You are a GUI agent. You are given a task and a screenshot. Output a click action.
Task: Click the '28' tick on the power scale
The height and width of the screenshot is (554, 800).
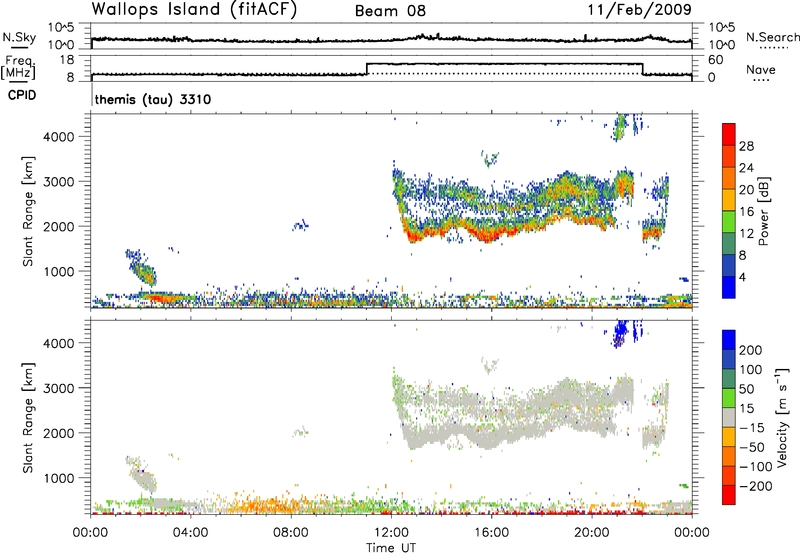(746, 146)
